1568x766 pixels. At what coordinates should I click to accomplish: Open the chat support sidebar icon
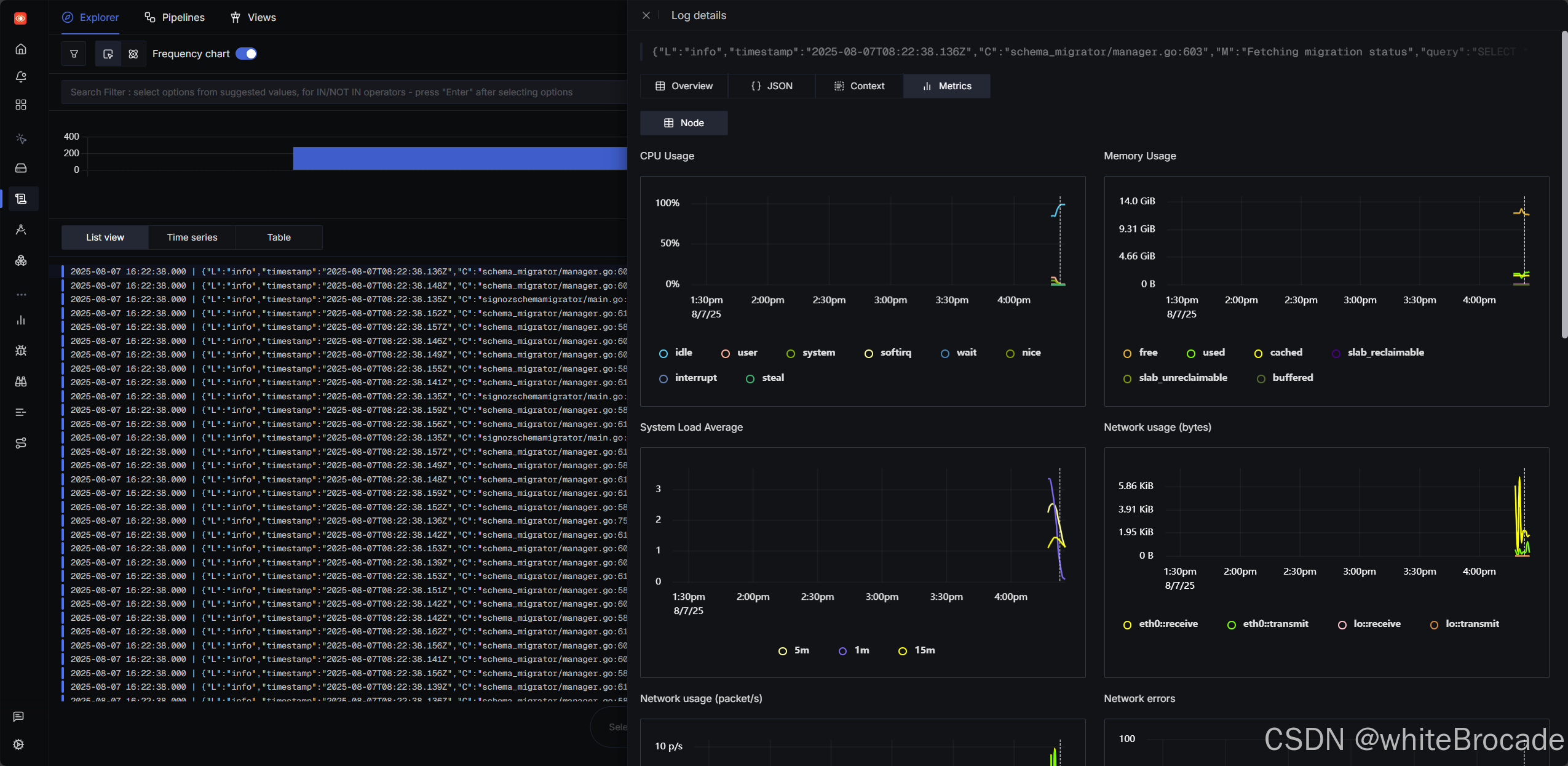pos(18,717)
